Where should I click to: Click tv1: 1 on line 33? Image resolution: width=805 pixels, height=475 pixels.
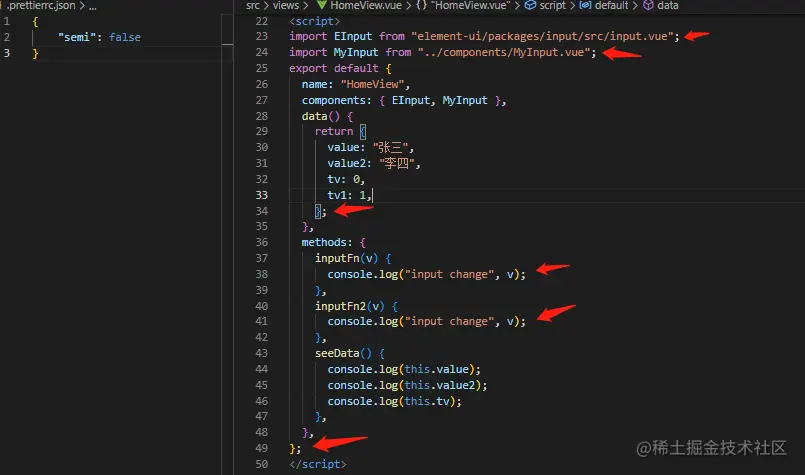tap(347, 195)
